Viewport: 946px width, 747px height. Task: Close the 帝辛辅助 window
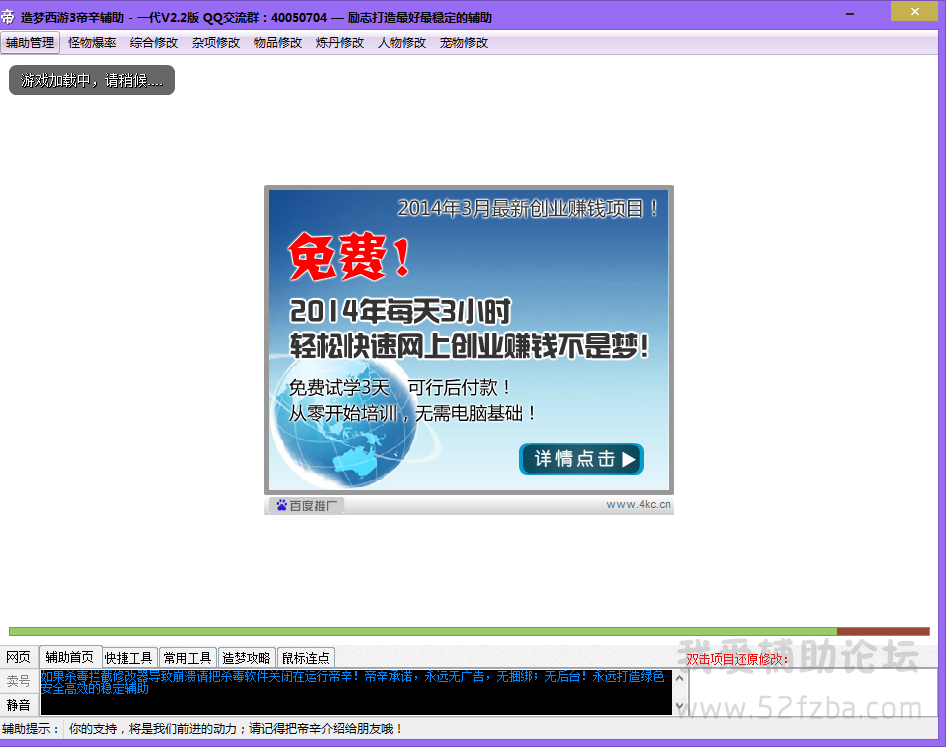(915, 11)
